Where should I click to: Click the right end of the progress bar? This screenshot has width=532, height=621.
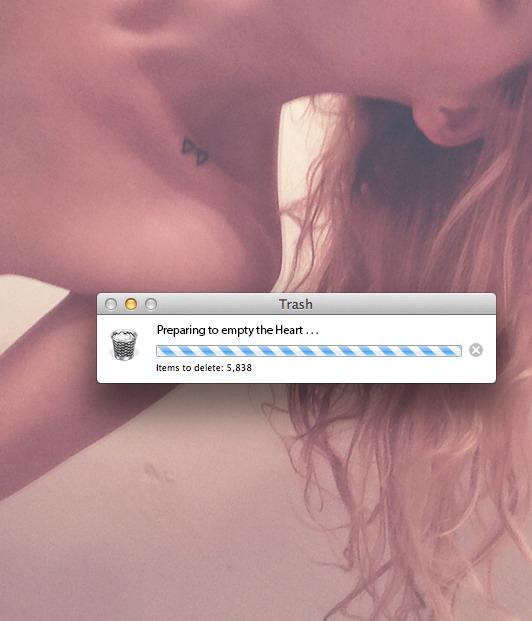coord(458,351)
